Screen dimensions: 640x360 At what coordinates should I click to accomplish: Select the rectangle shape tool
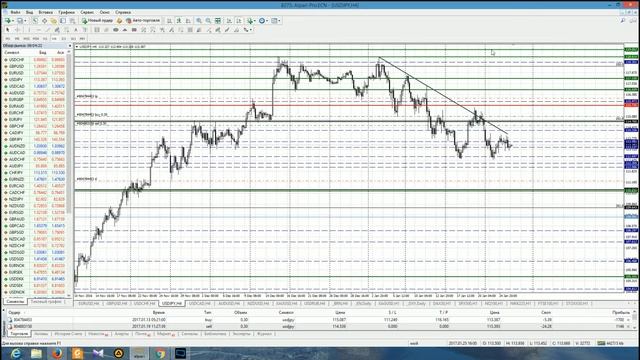(134, 30)
